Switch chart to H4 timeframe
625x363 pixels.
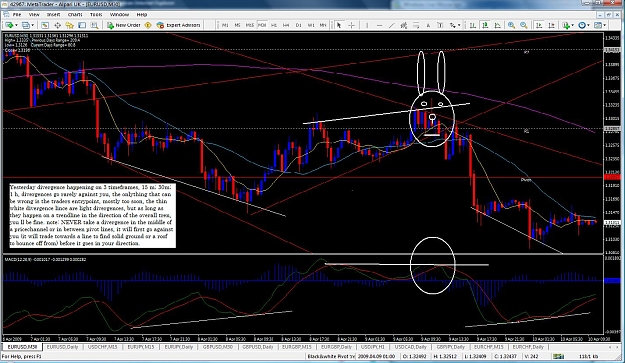pos(286,25)
